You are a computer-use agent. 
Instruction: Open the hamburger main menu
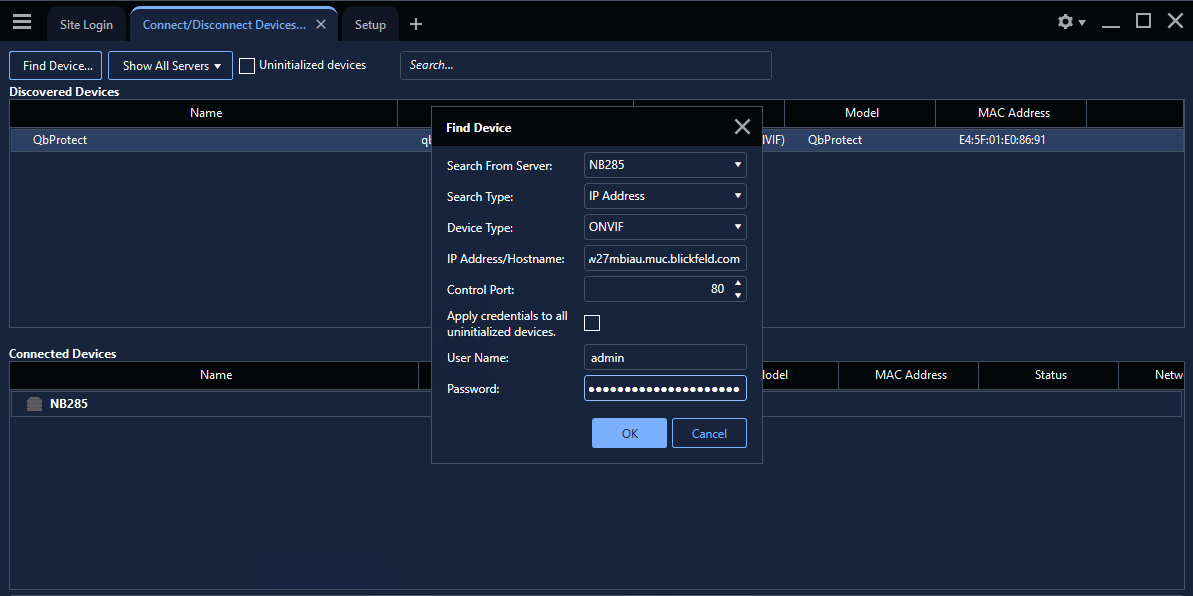[22, 22]
